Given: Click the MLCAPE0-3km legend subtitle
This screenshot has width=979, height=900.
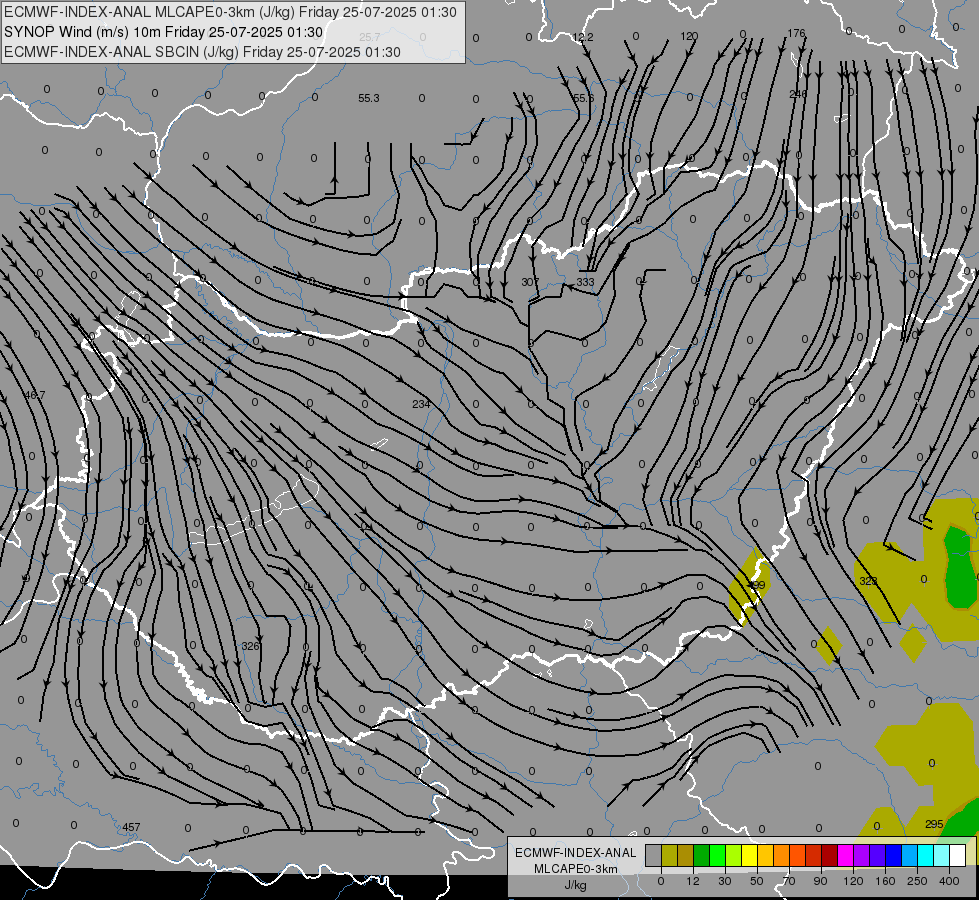Looking at the screenshot, I should pyautogui.click(x=576, y=869).
